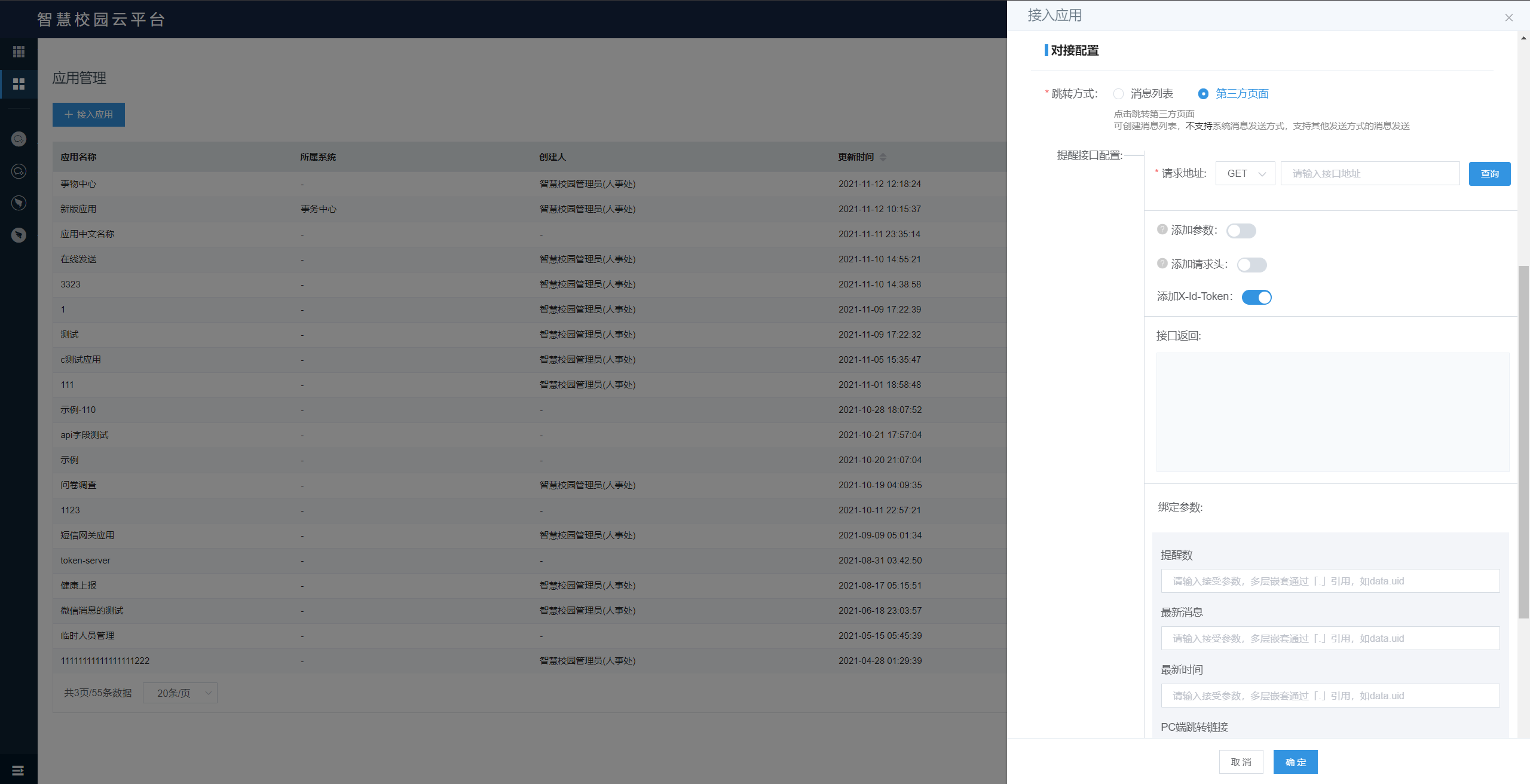This screenshot has height=784, width=1530.
Task: Enable the 添加参数 switch
Action: (x=1241, y=231)
